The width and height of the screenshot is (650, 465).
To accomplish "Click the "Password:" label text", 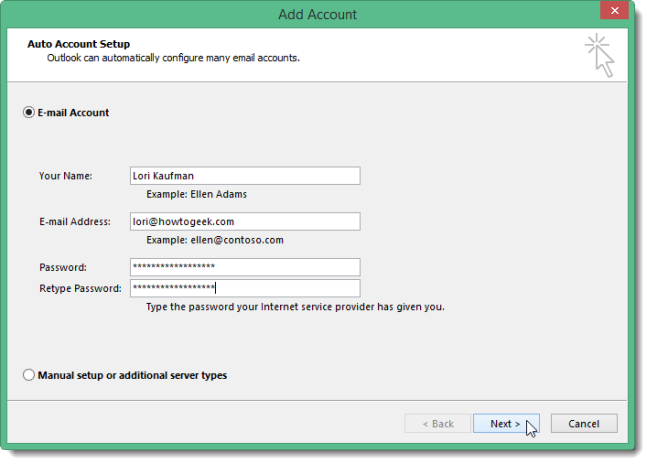I will coord(63,267).
